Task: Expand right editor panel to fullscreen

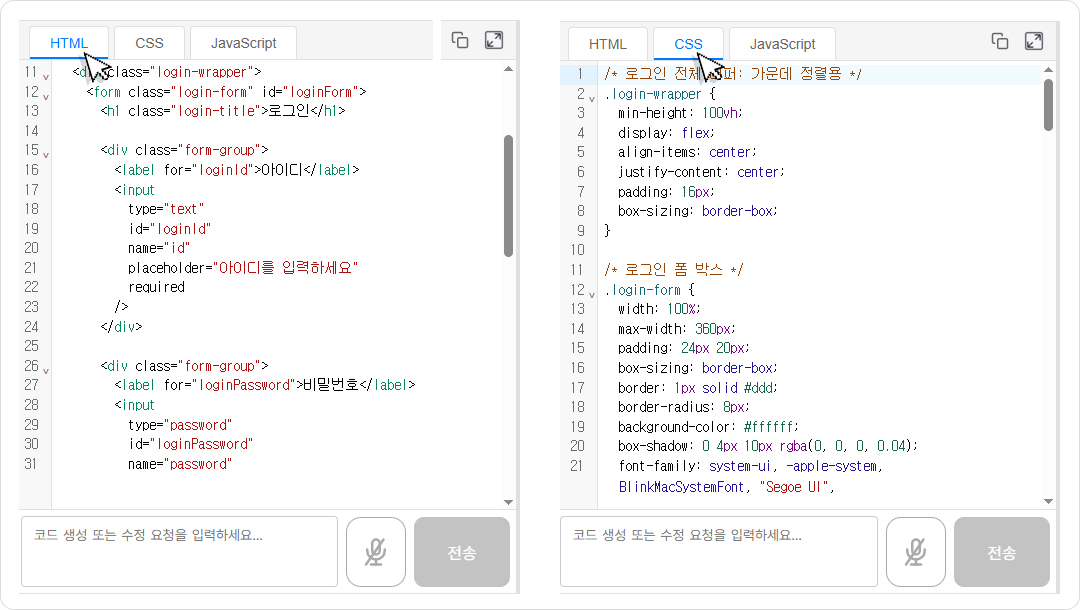Action: point(1034,41)
